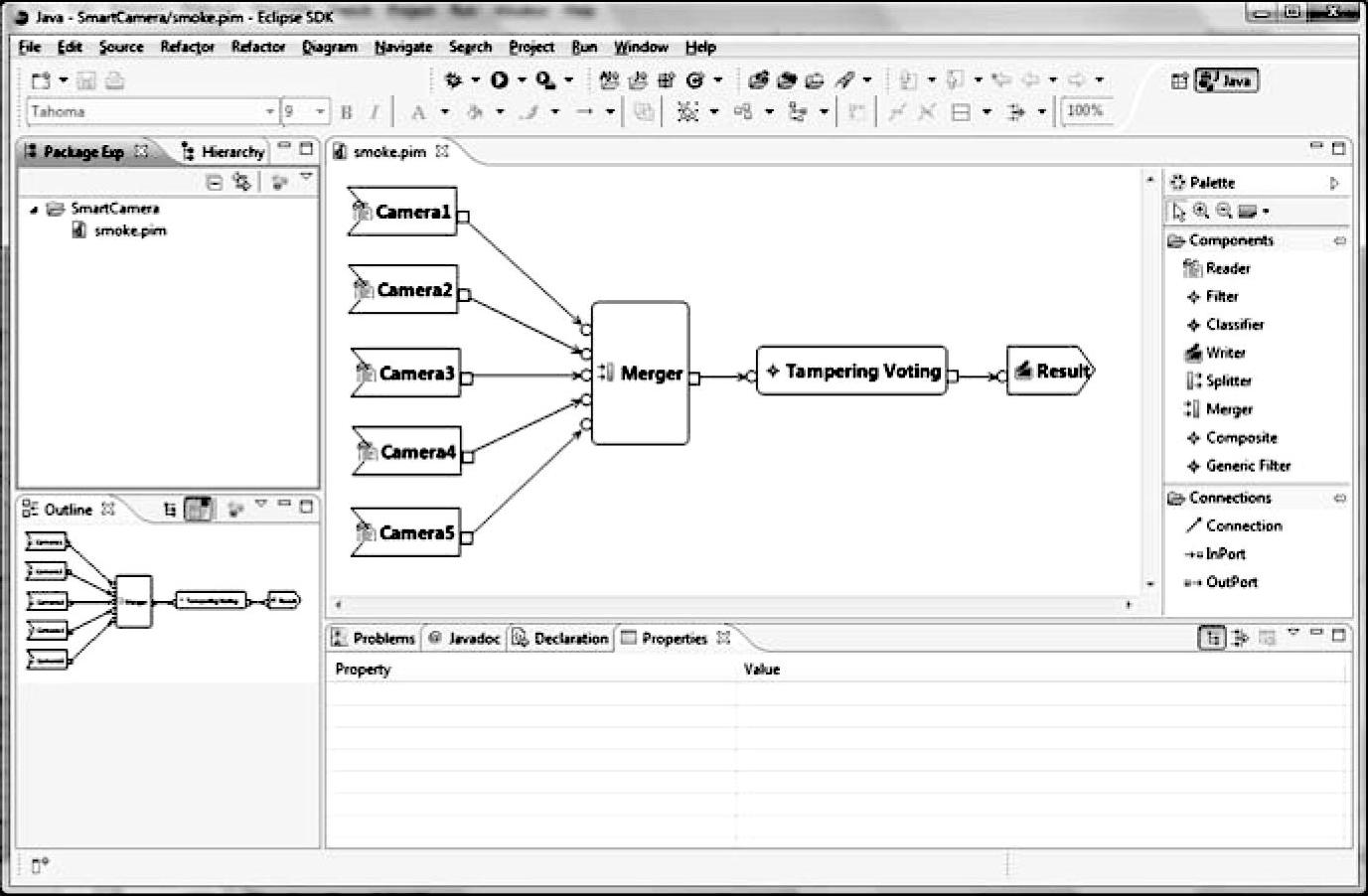Click the Run play icon
The height and width of the screenshot is (896, 1368).
click(500, 80)
